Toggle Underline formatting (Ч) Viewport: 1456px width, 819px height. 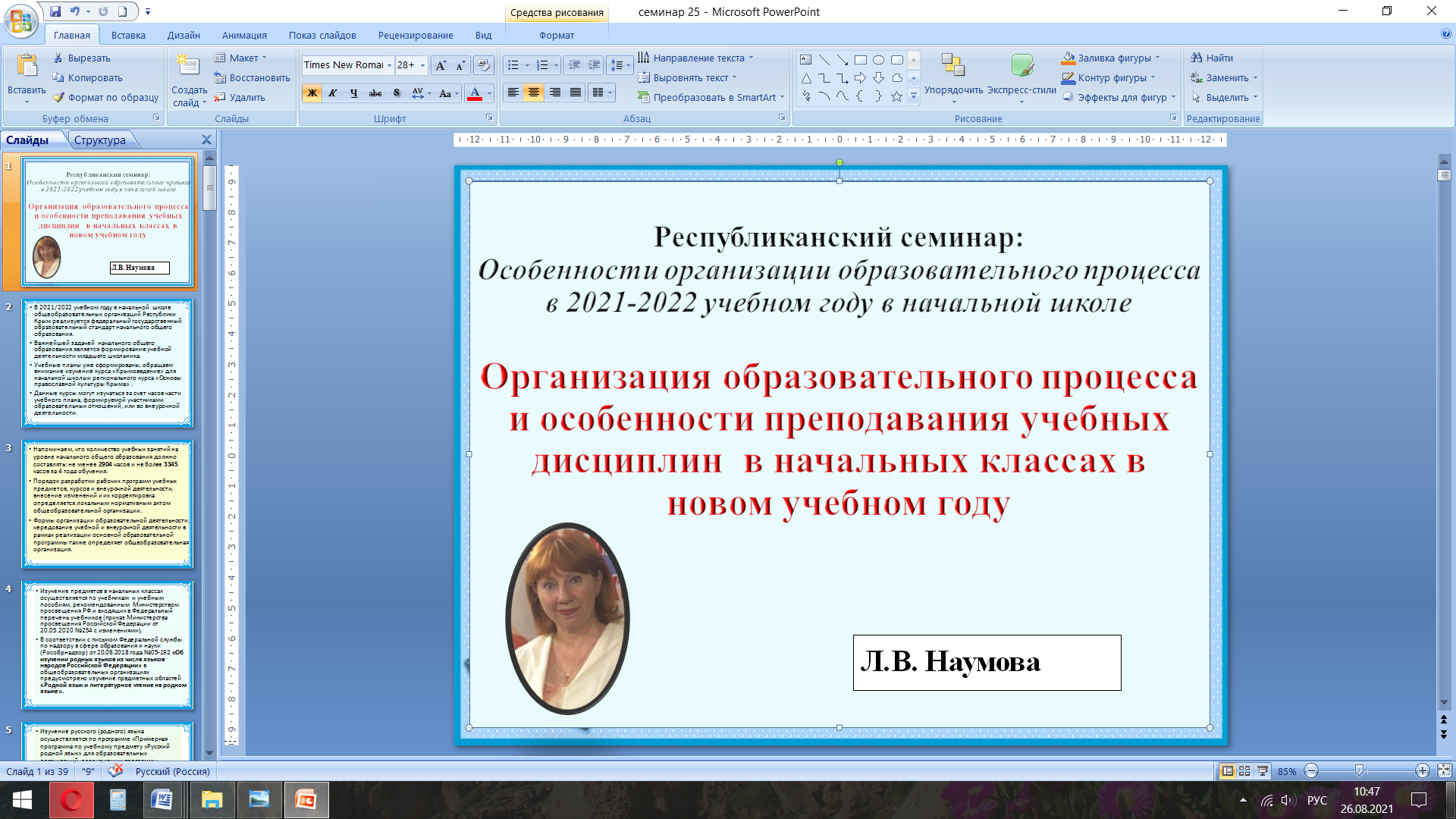point(353,93)
